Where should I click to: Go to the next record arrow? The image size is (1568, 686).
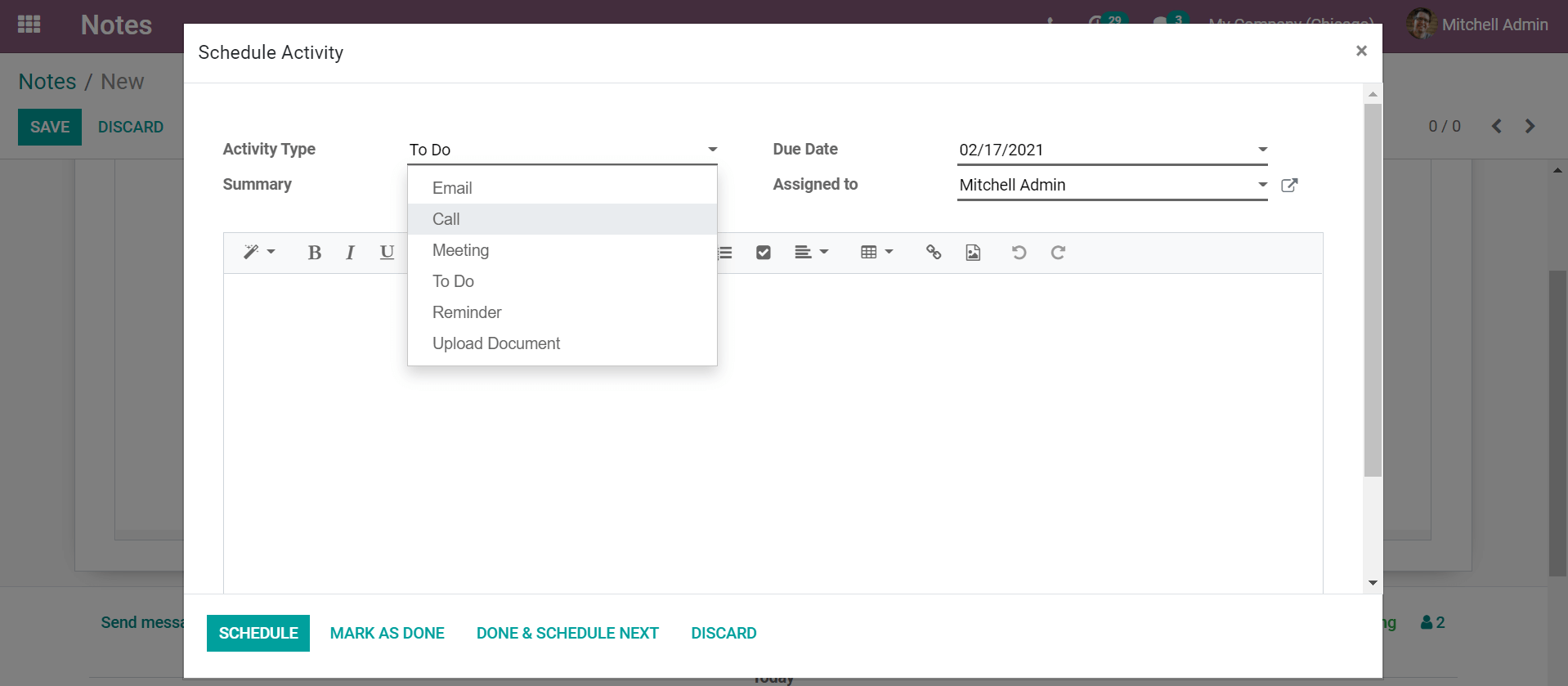point(1530,126)
